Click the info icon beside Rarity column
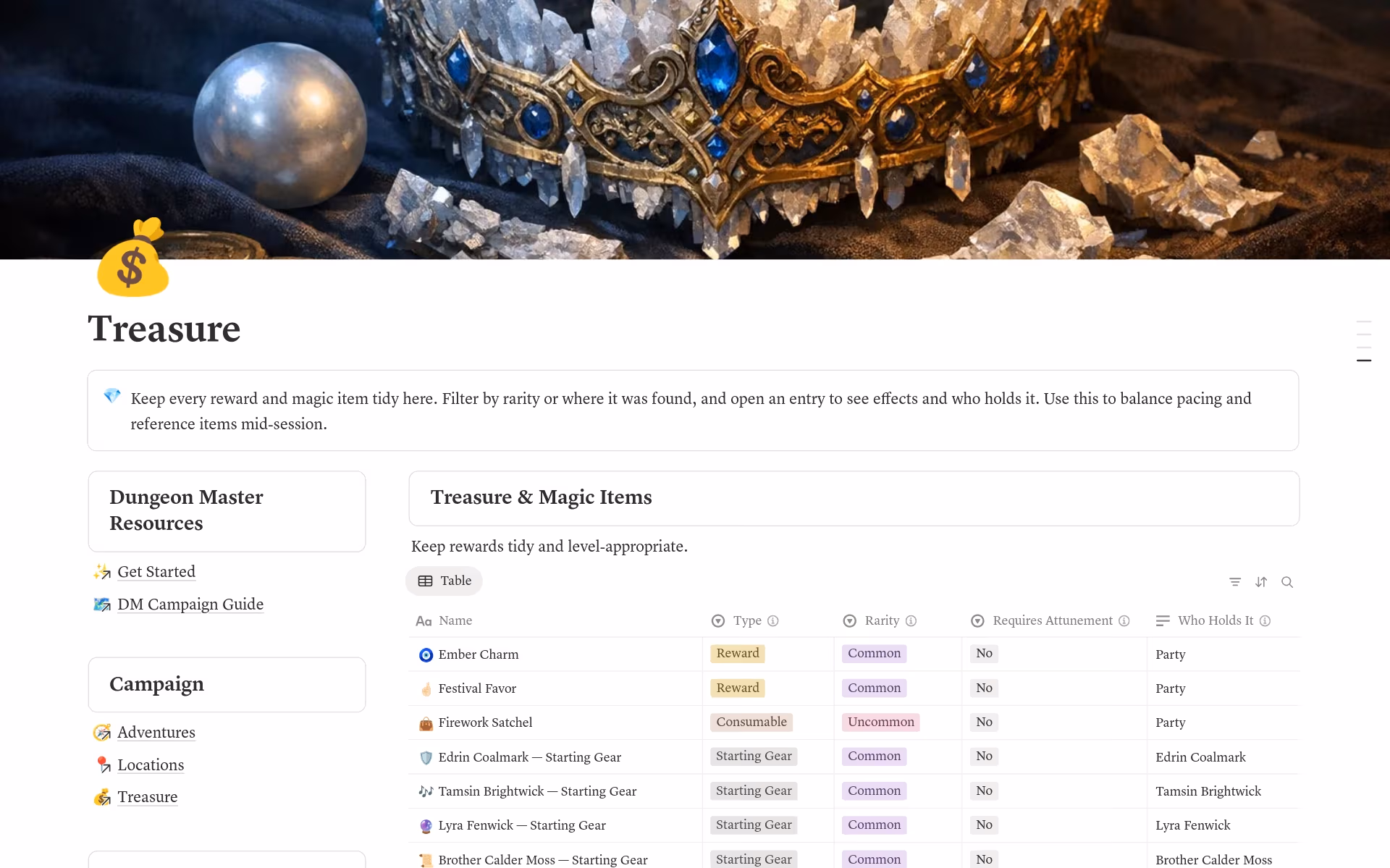 coord(911,620)
